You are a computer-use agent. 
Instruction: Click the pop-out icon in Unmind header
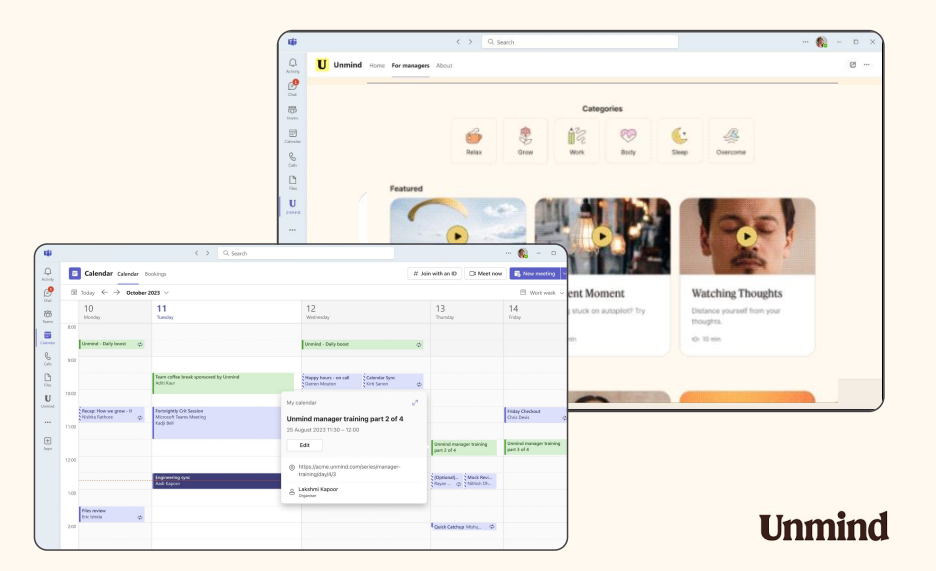(x=852, y=65)
